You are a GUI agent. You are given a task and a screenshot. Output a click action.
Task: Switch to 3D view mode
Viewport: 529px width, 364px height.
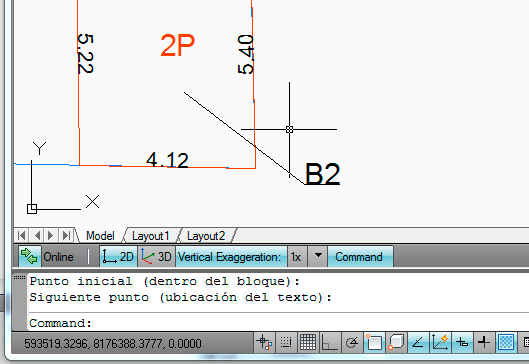pyautogui.click(x=156, y=257)
